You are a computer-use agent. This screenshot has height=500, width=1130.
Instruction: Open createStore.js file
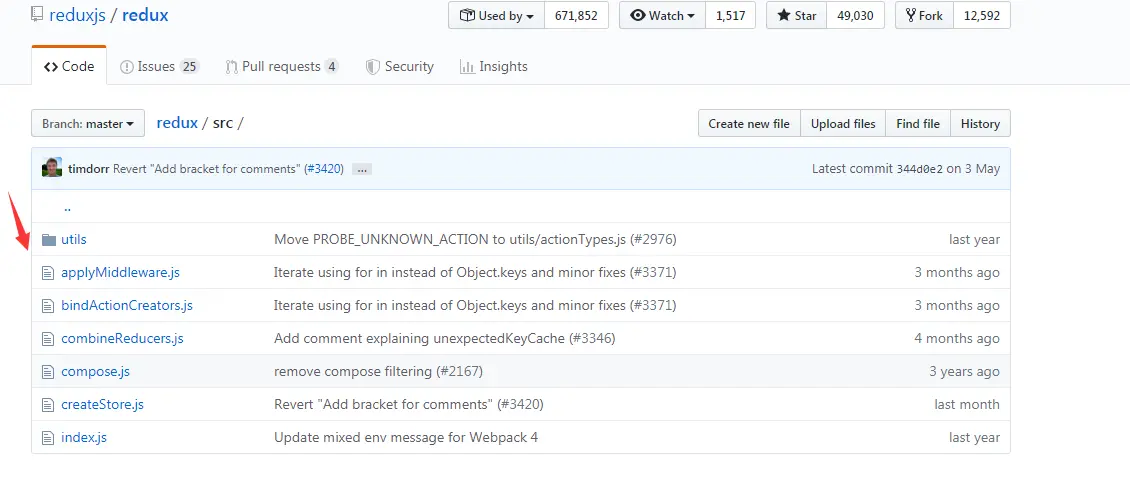click(x=102, y=405)
